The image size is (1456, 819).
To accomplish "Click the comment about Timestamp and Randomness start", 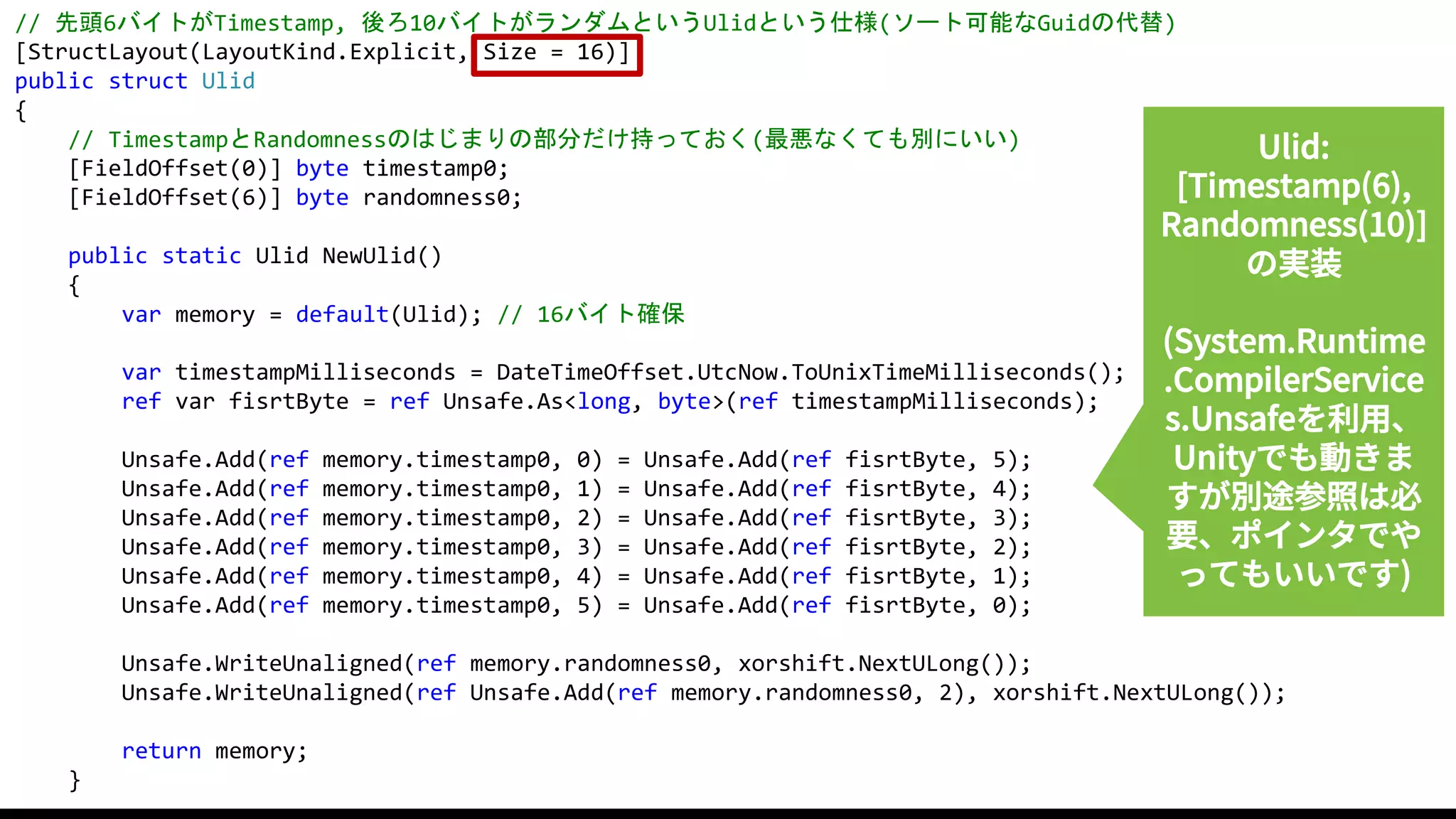I will pyautogui.click(x=544, y=139).
